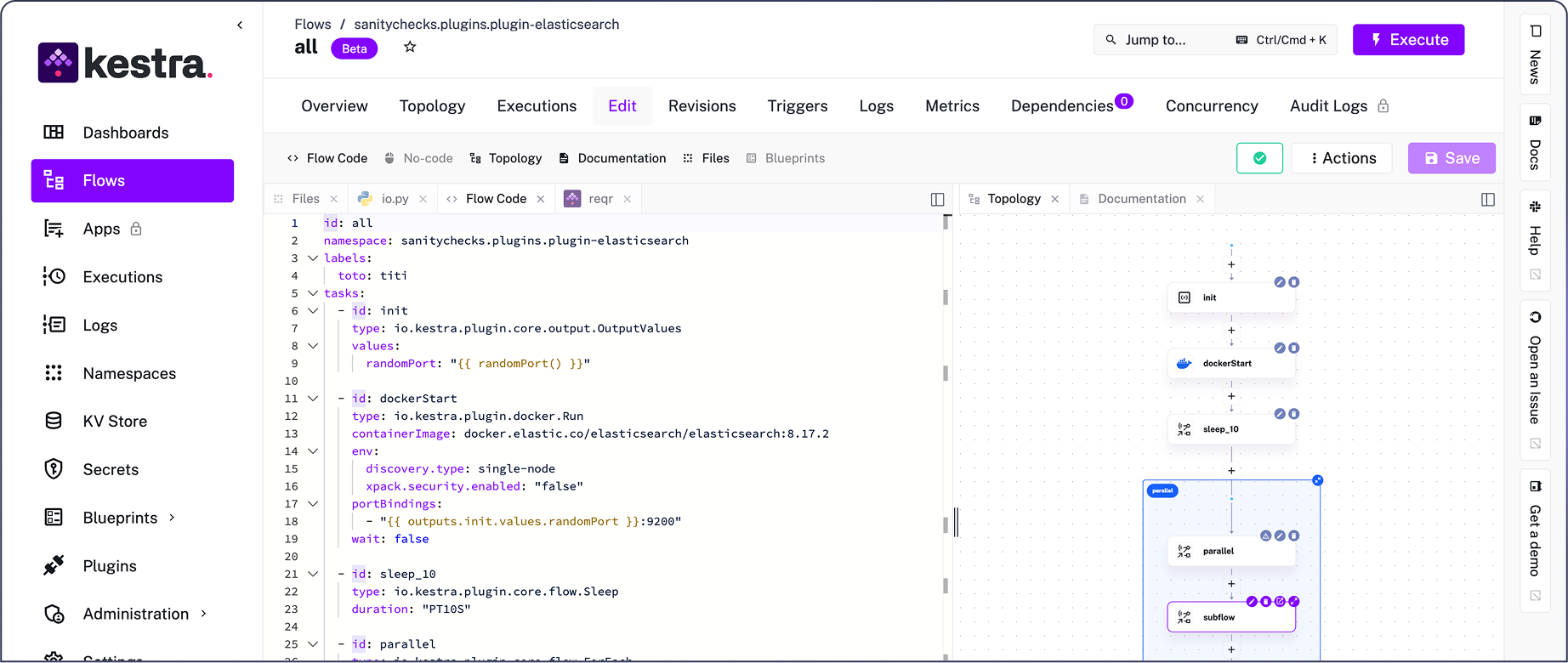
Task: Toggle the Documentation panel view
Action: tap(612, 158)
